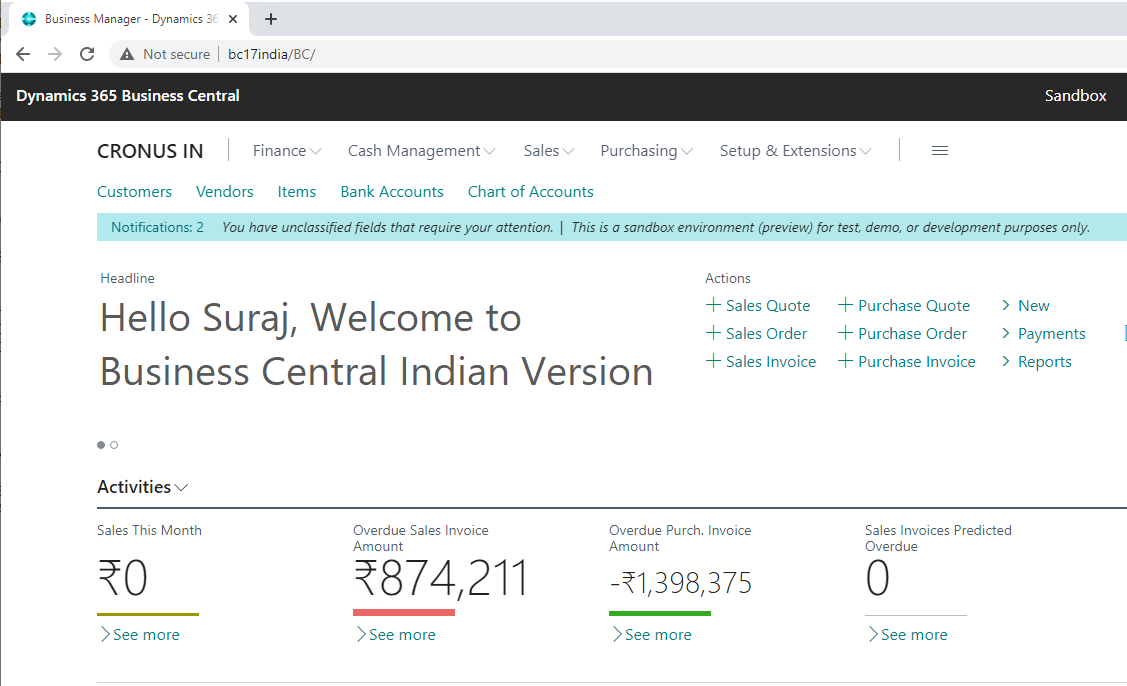
Task: See more under Overdue Sales Invoice Amount
Action: (x=395, y=634)
